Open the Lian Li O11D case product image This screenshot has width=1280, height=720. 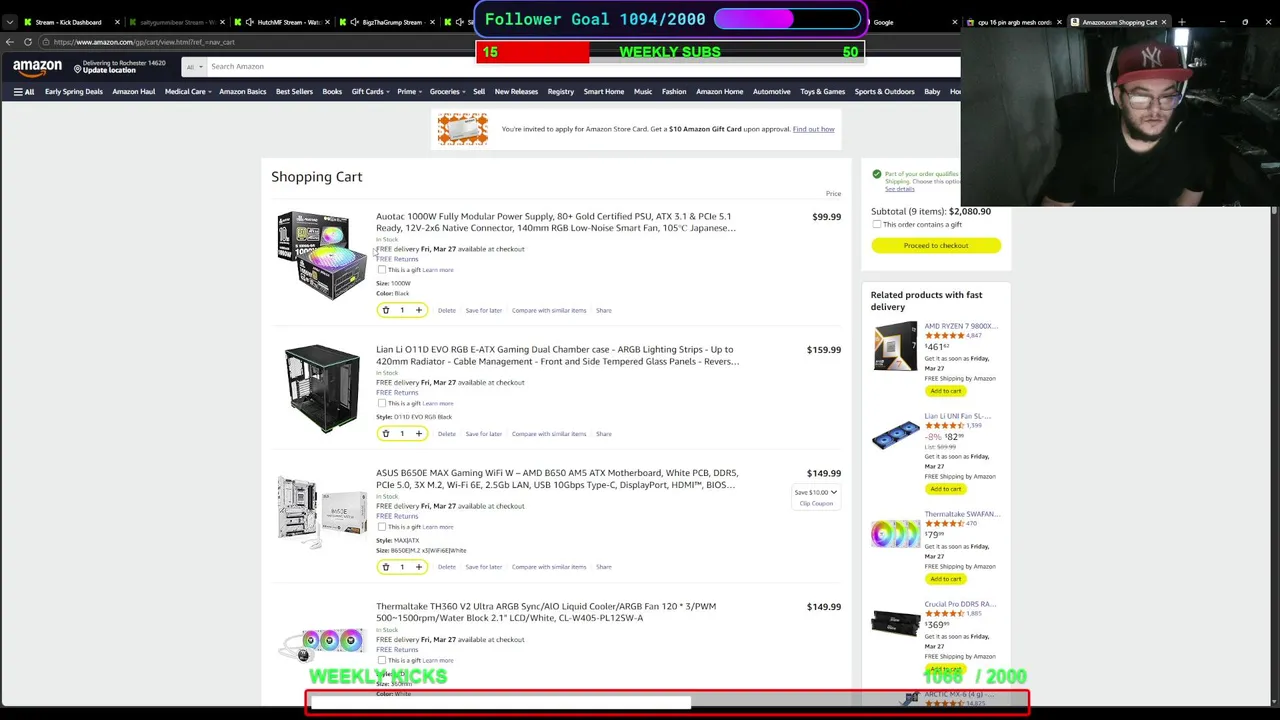(x=322, y=389)
